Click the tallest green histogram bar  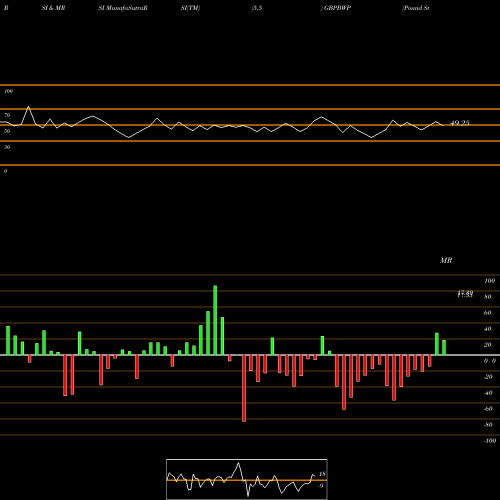tap(215, 320)
